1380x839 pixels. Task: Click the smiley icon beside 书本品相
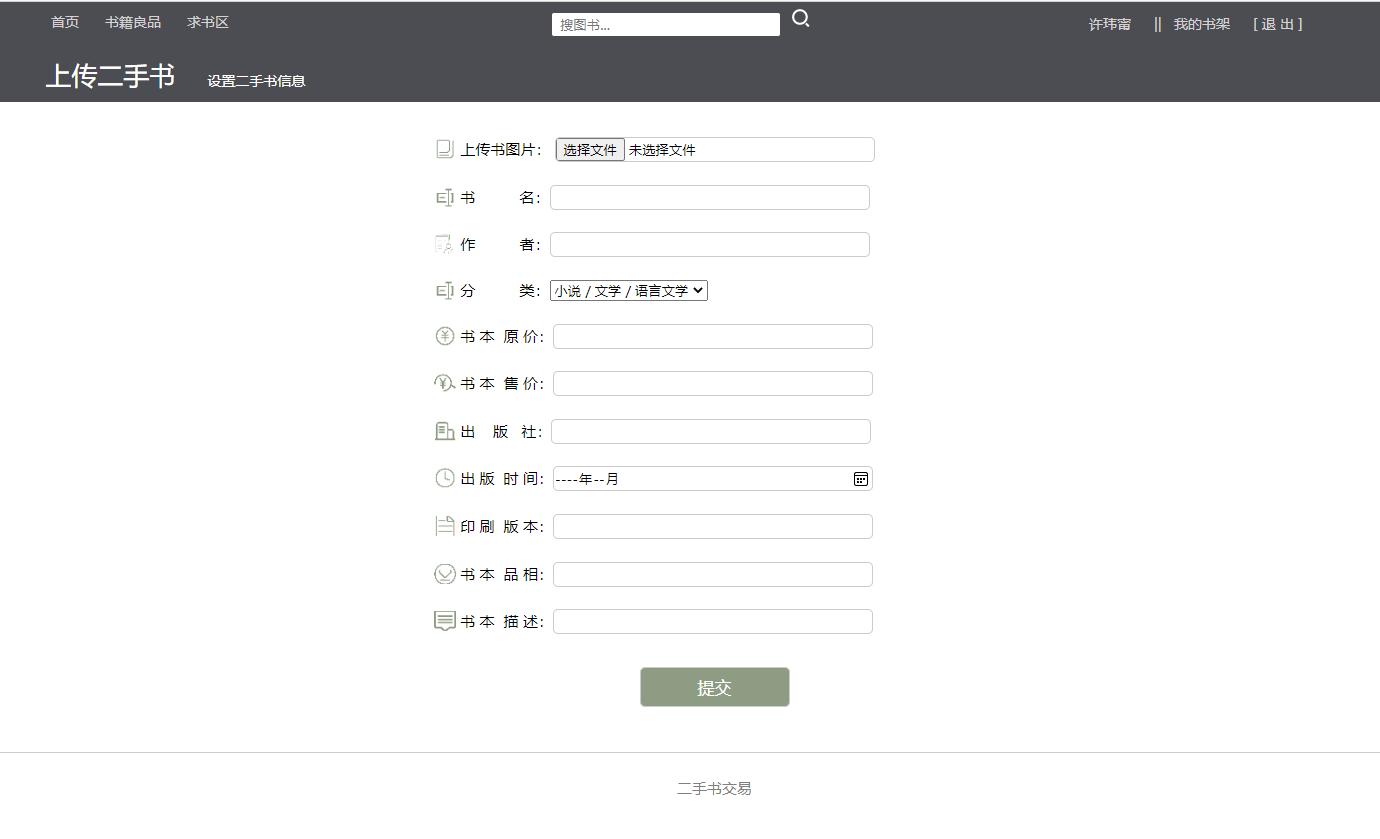click(x=444, y=573)
